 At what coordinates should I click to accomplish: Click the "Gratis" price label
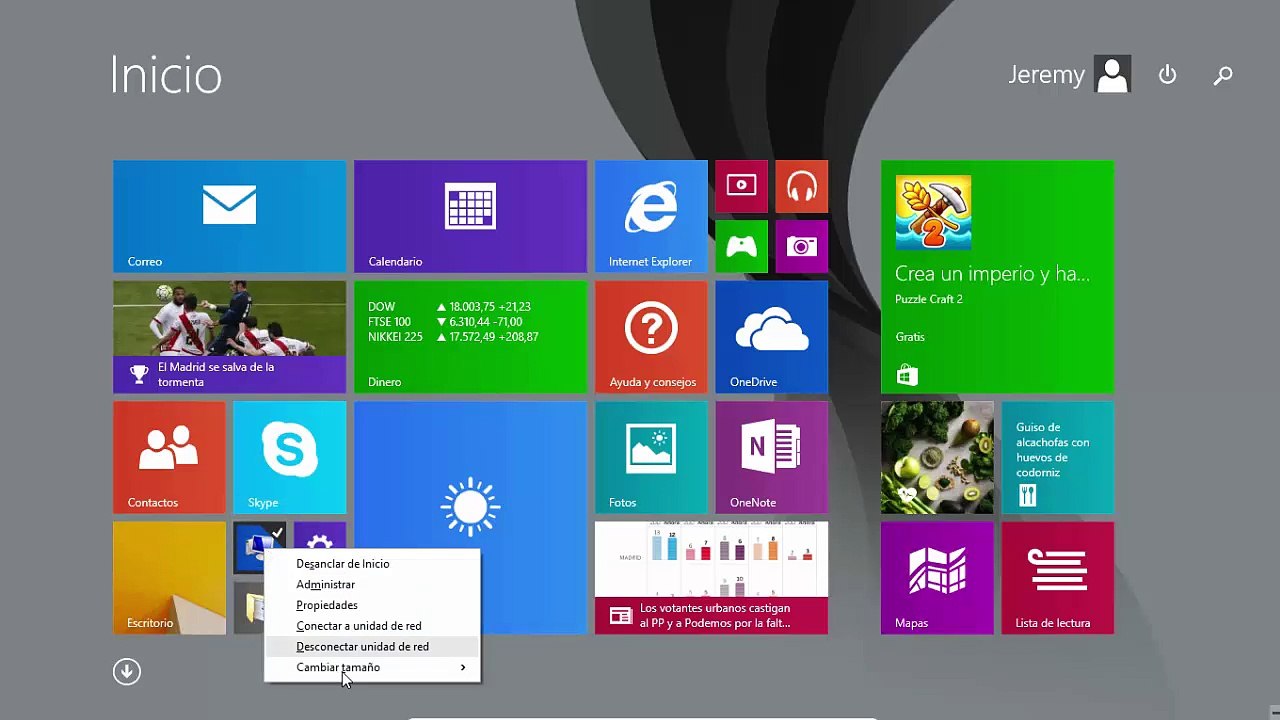910,337
